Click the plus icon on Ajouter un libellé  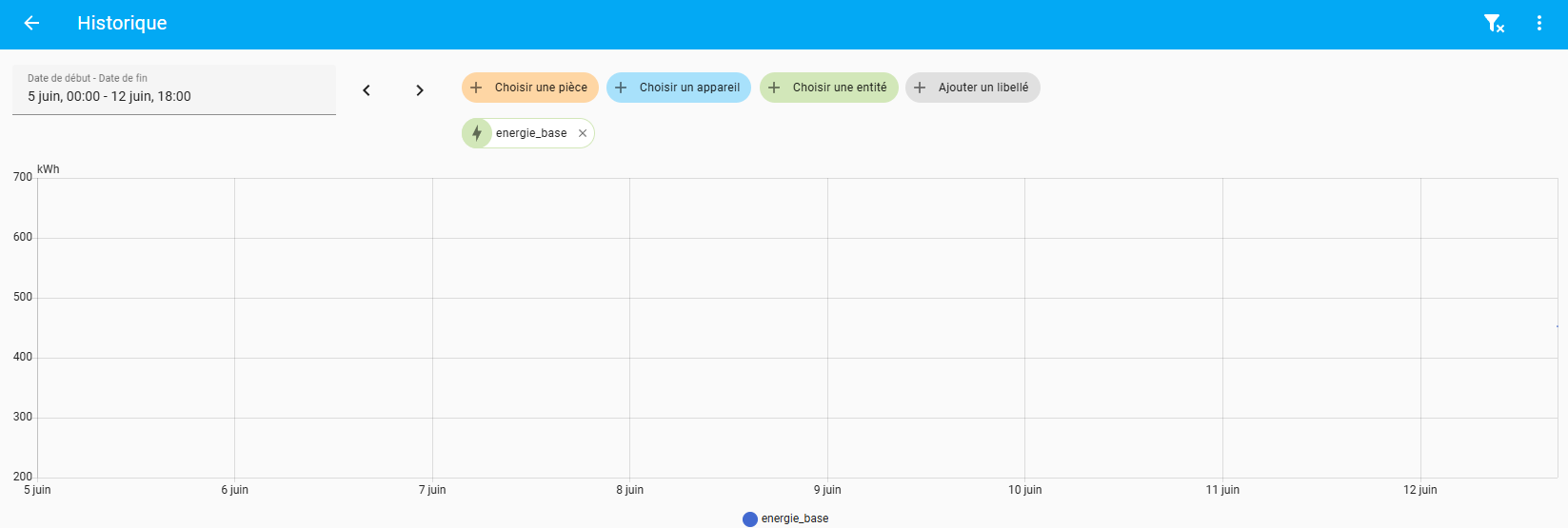[x=920, y=88]
